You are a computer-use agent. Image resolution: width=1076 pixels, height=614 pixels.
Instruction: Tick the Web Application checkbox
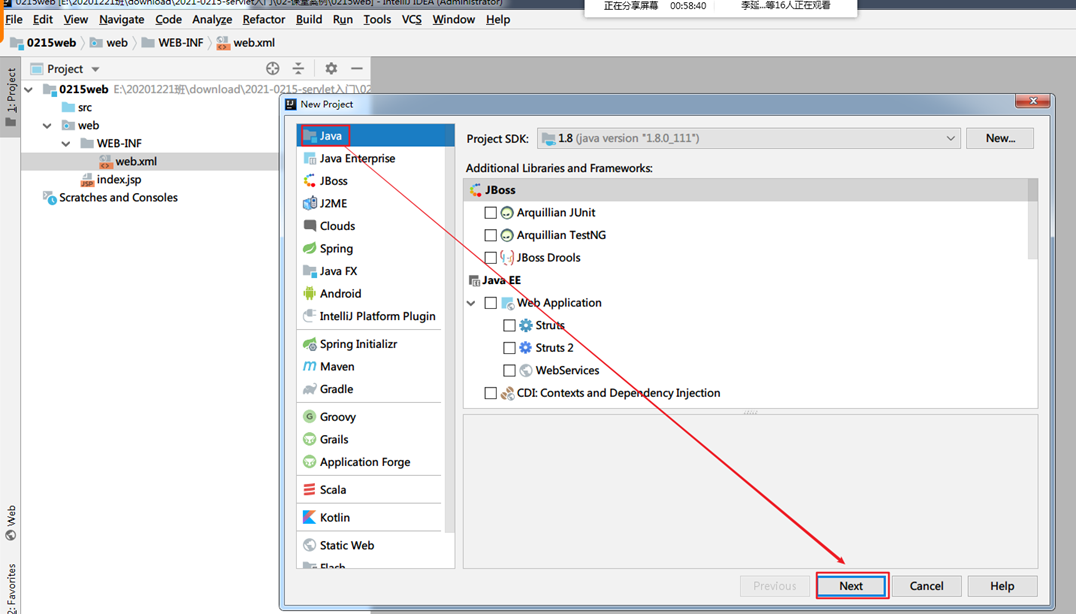(491, 303)
